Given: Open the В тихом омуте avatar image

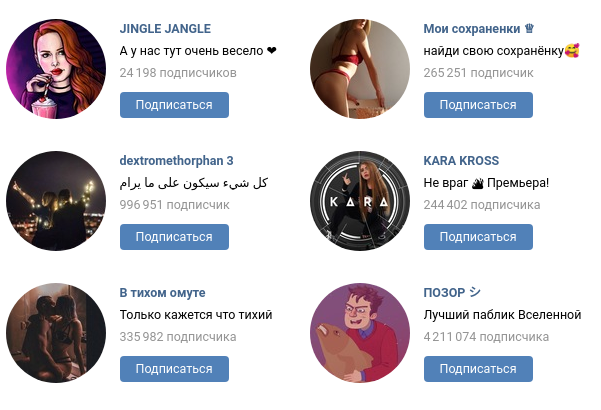Looking at the screenshot, I should (56, 333).
